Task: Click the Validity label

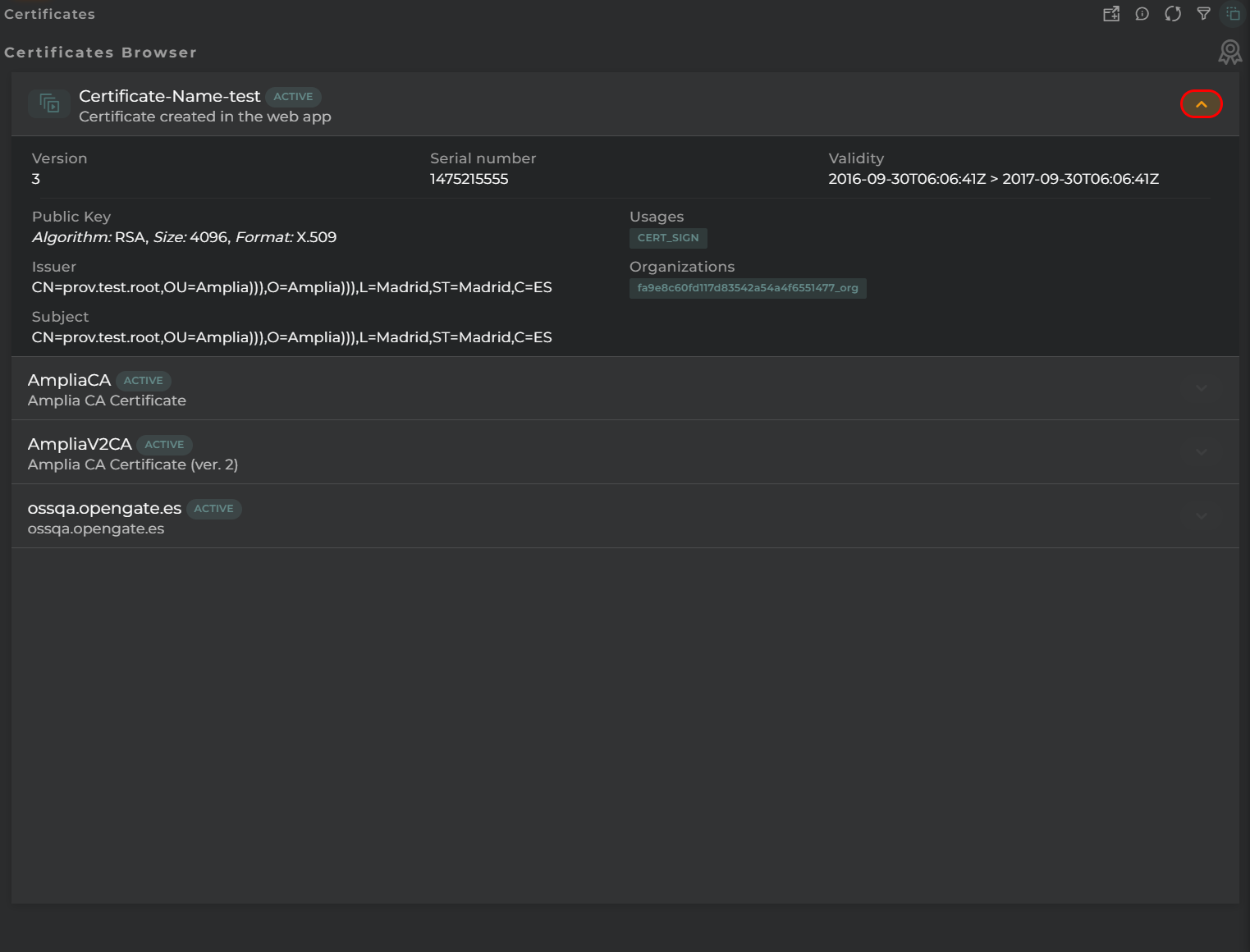Action: (856, 158)
